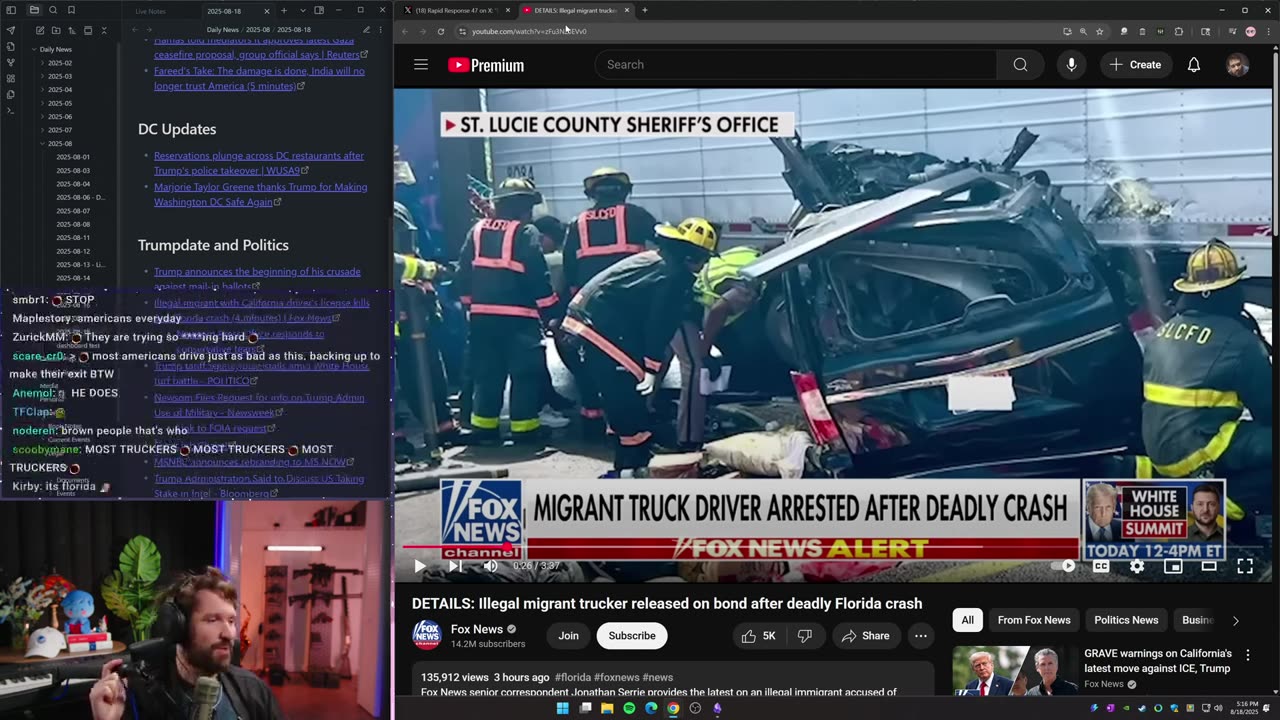1280x720 pixels.
Task: Open Reservations plunge across DC restaurants link
Action: [259, 163]
